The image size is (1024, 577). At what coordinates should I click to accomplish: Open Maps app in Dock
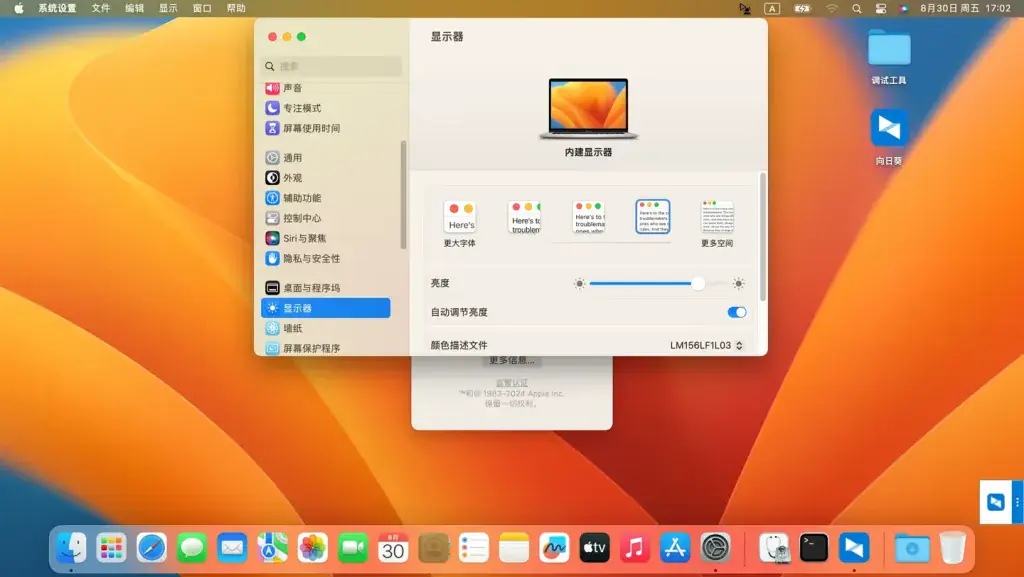(272, 547)
